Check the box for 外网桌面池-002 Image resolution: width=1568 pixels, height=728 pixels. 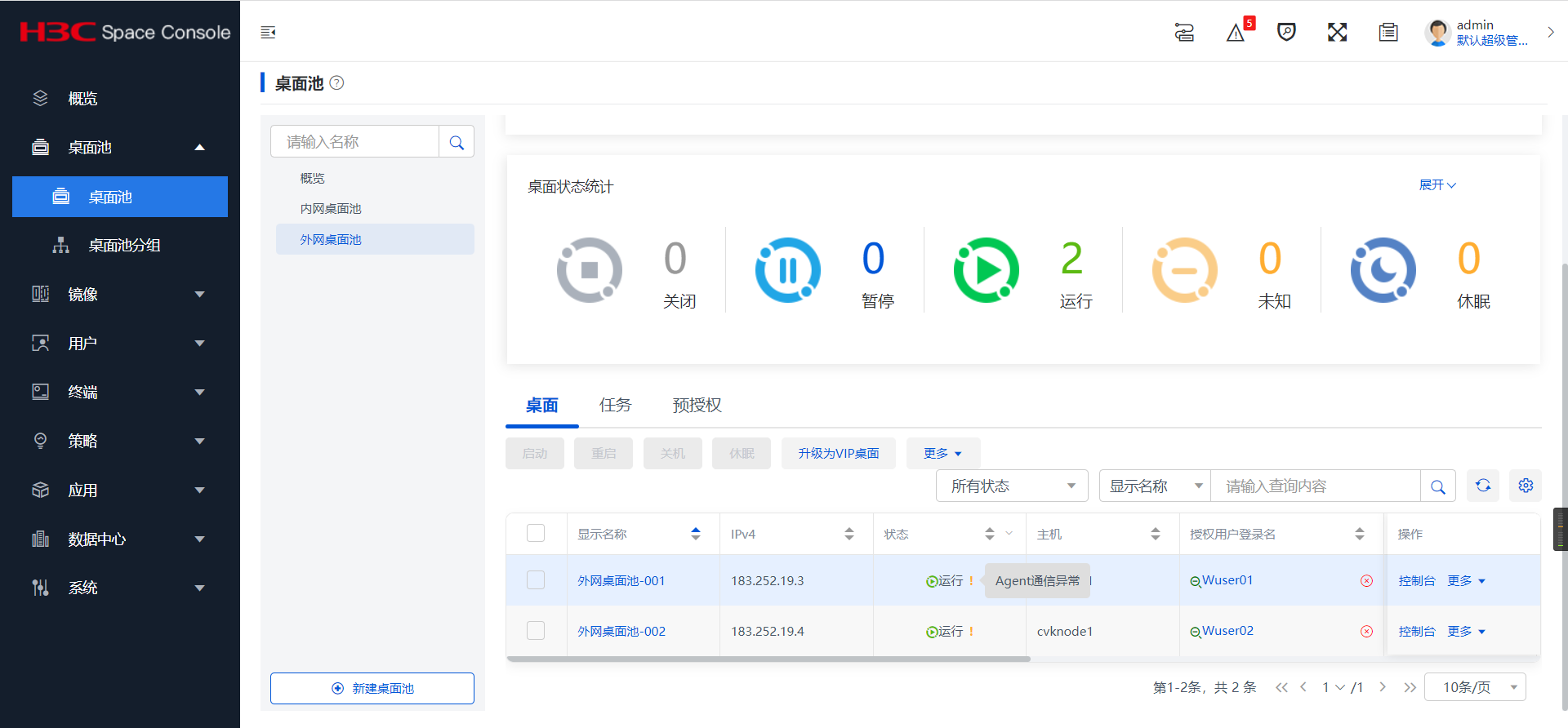536,631
